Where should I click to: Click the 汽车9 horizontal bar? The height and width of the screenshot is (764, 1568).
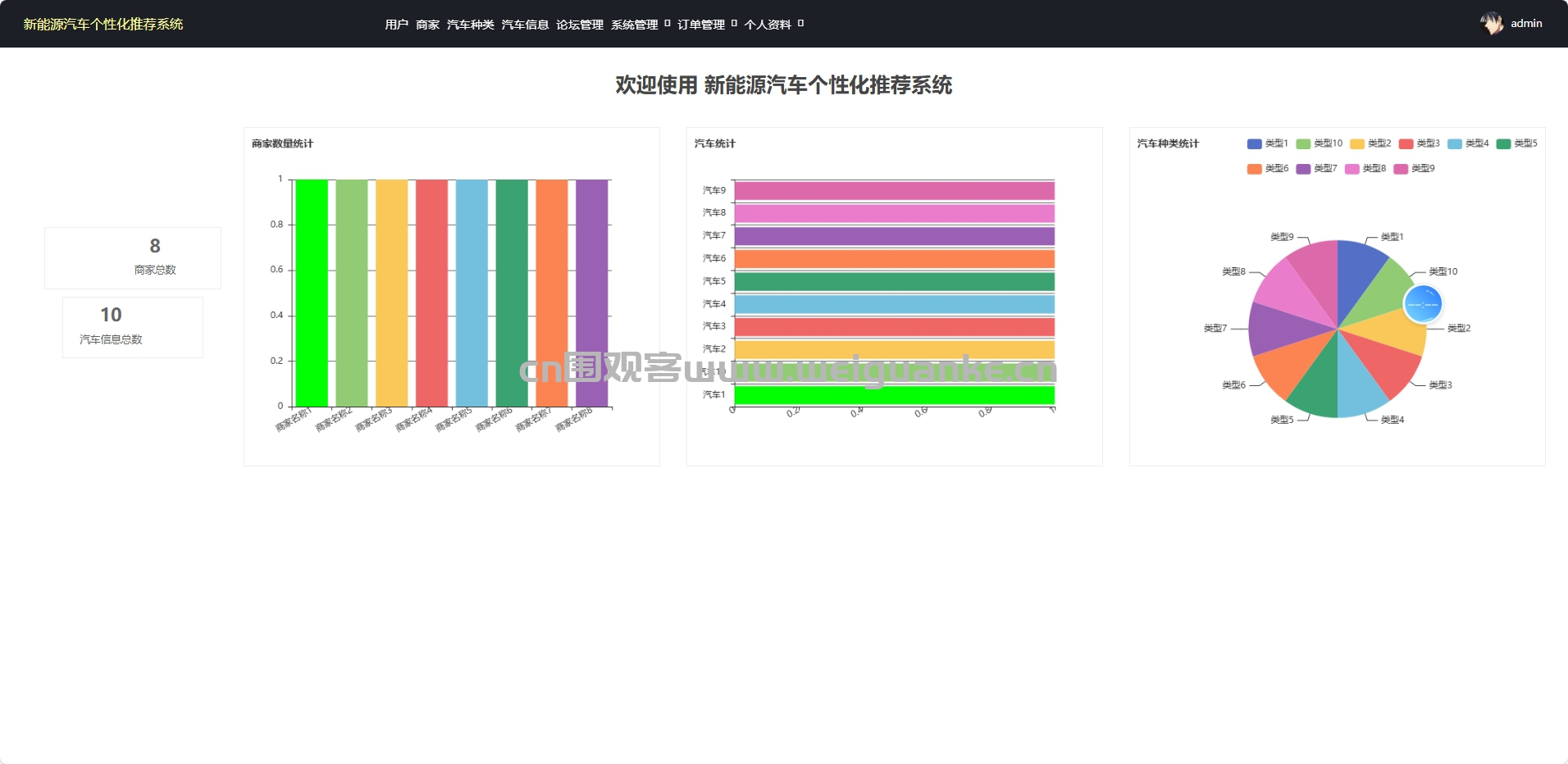coord(895,191)
